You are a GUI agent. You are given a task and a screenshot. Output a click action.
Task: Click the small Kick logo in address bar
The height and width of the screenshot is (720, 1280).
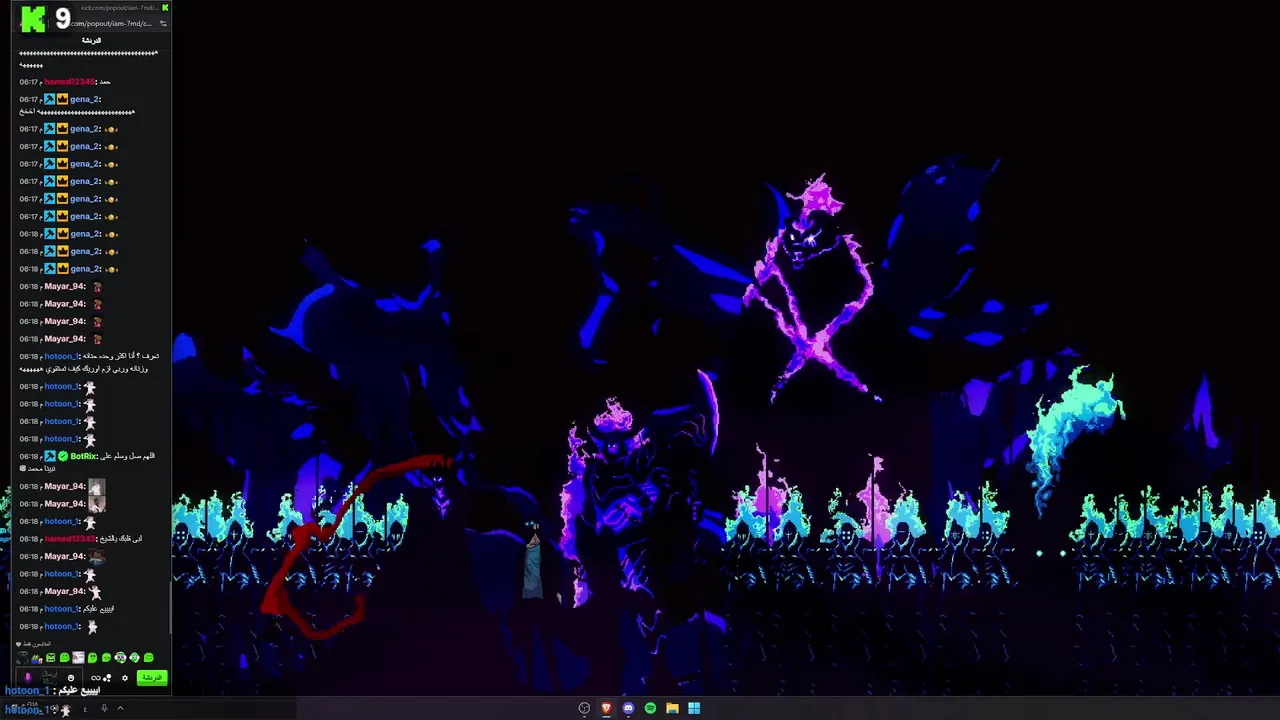click(x=165, y=7)
